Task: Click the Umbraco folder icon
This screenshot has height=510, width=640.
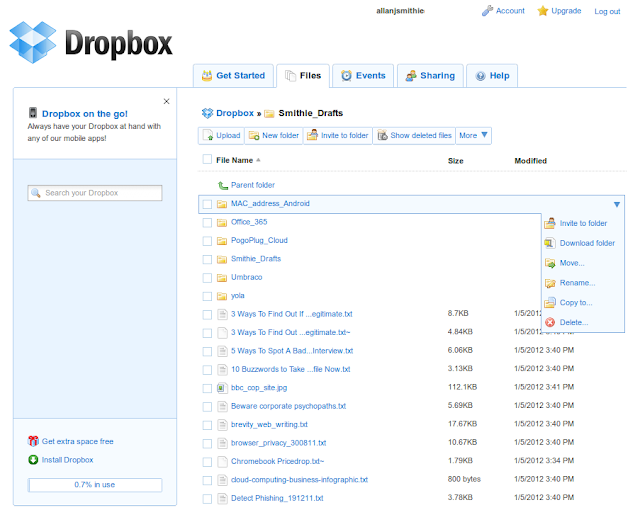Action: pos(222,278)
